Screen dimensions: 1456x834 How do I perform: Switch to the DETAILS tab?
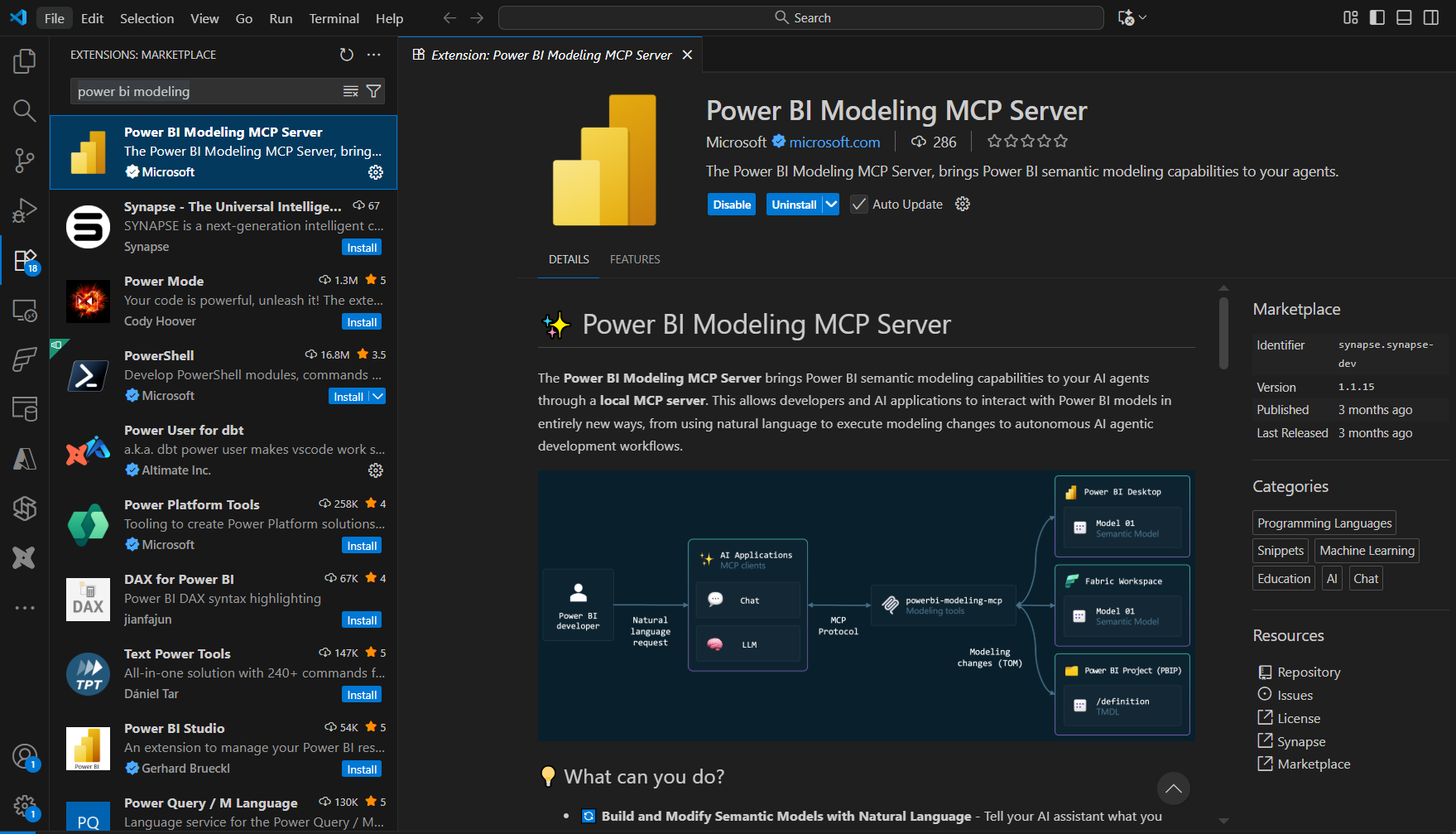click(x=569, y=259)
